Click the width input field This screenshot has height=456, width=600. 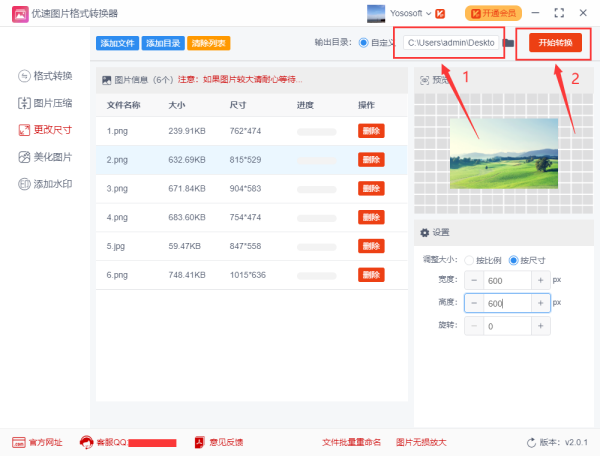[x=506, y=281]
